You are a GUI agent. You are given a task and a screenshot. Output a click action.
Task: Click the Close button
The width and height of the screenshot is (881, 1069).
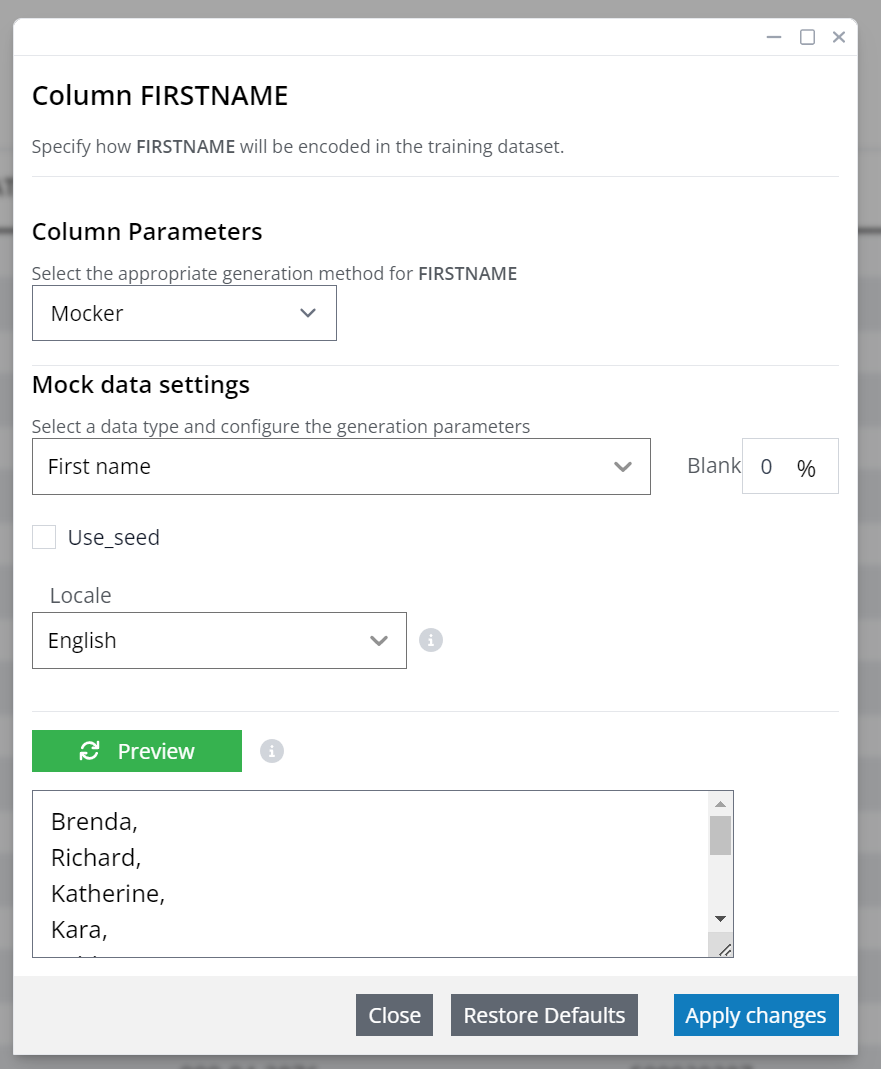click(394, 1015)
